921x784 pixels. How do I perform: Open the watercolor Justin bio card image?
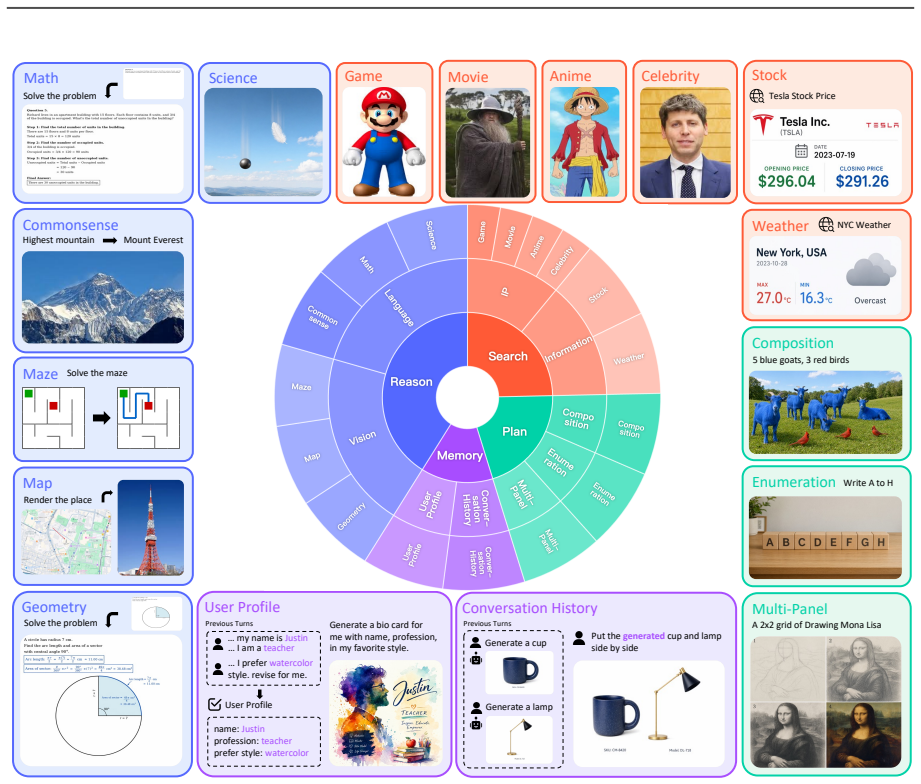(385, 713)
